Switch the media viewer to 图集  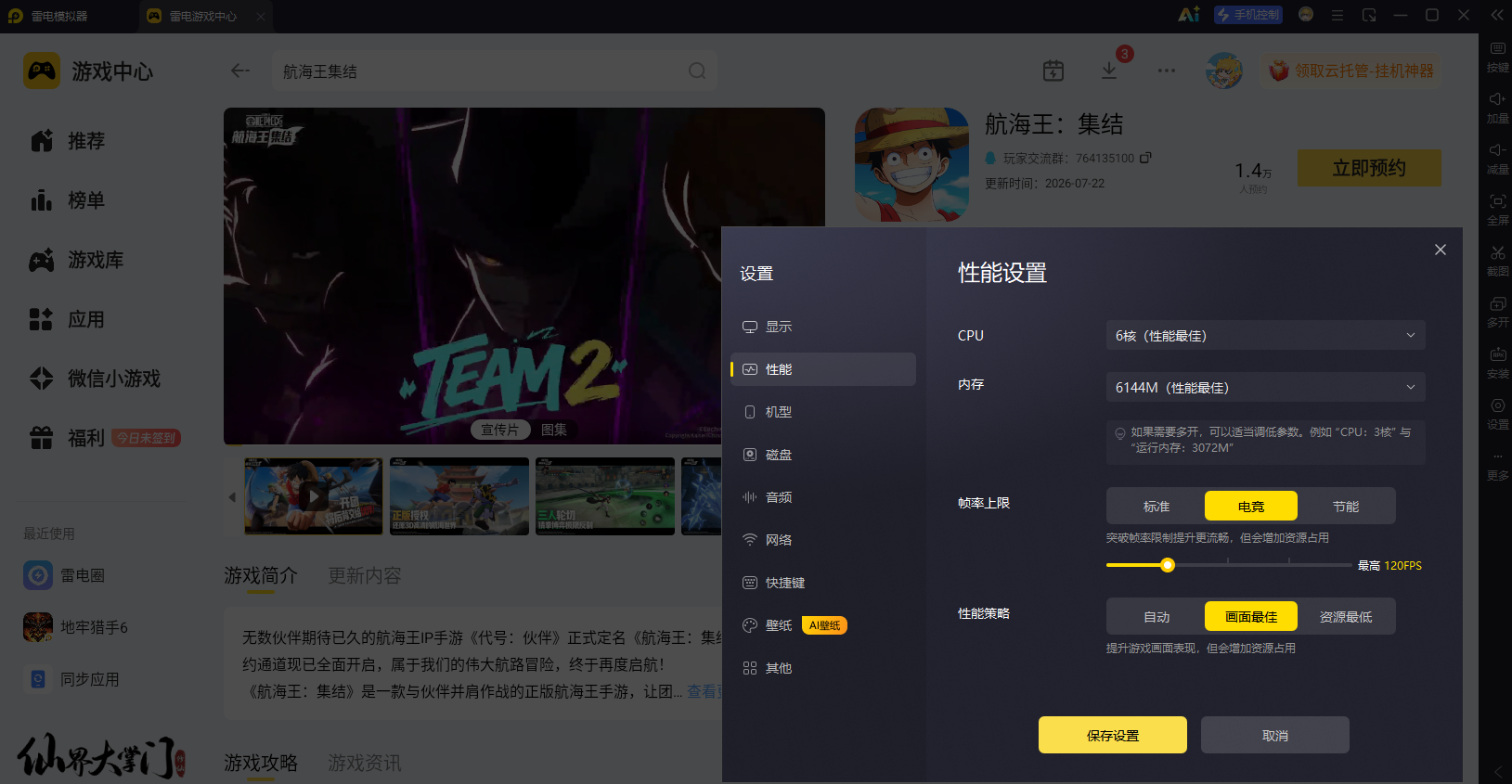click(554, 430)
